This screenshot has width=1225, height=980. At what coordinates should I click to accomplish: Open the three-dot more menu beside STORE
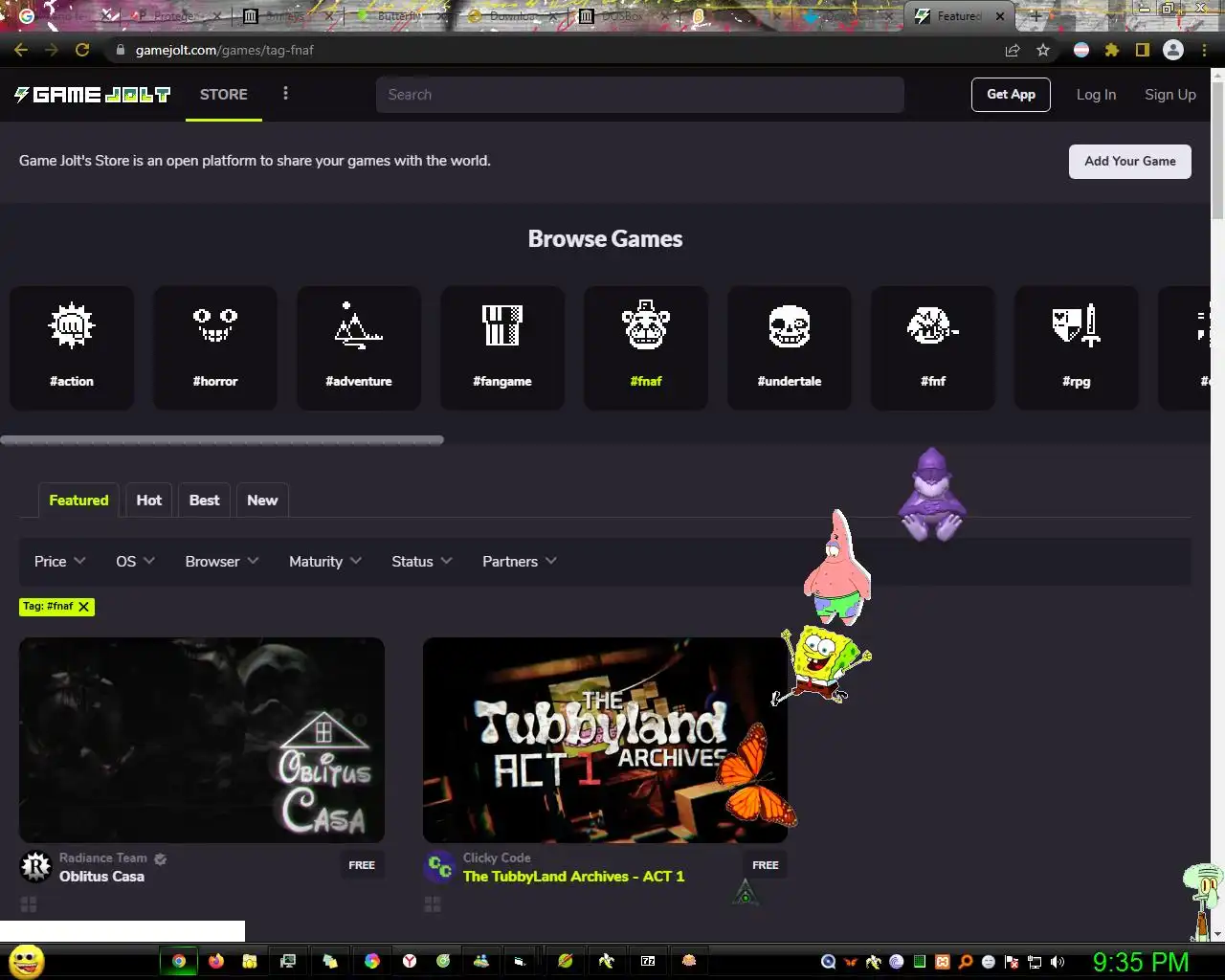285,94
